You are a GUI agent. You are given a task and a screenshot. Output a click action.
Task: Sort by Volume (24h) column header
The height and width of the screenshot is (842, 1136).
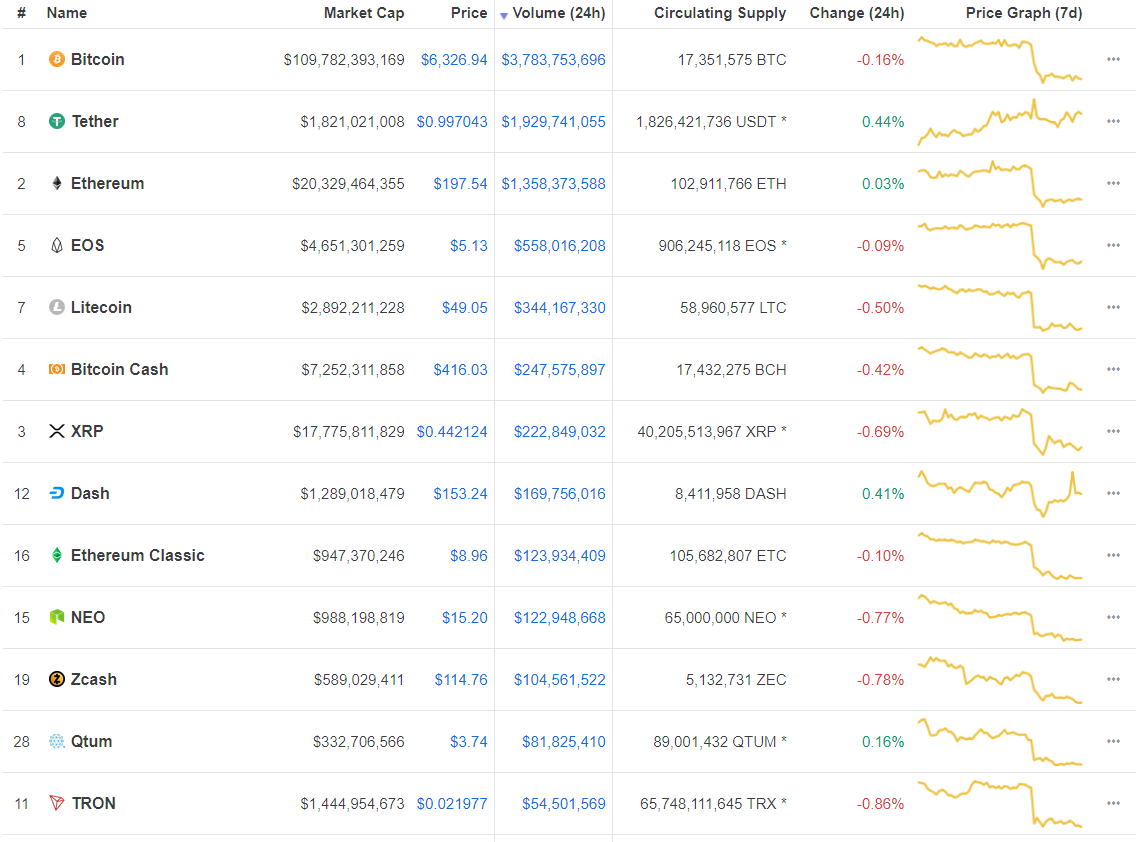558,13
